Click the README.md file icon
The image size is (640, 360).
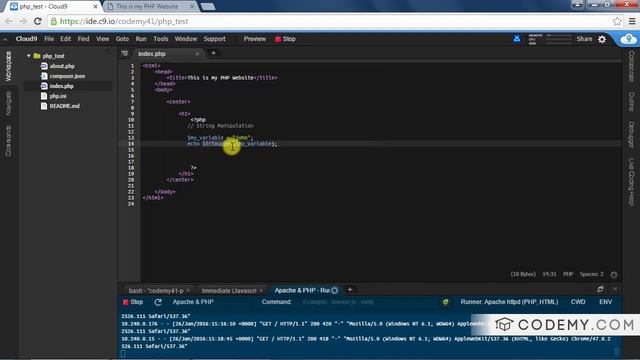[x=44, y=106]
